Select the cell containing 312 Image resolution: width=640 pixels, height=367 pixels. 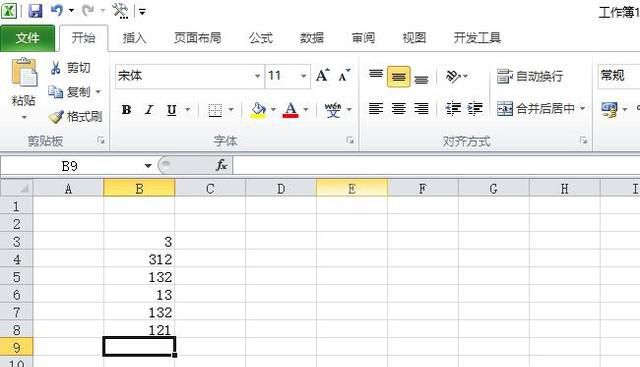pyautogui.click(x=139, y=259)
